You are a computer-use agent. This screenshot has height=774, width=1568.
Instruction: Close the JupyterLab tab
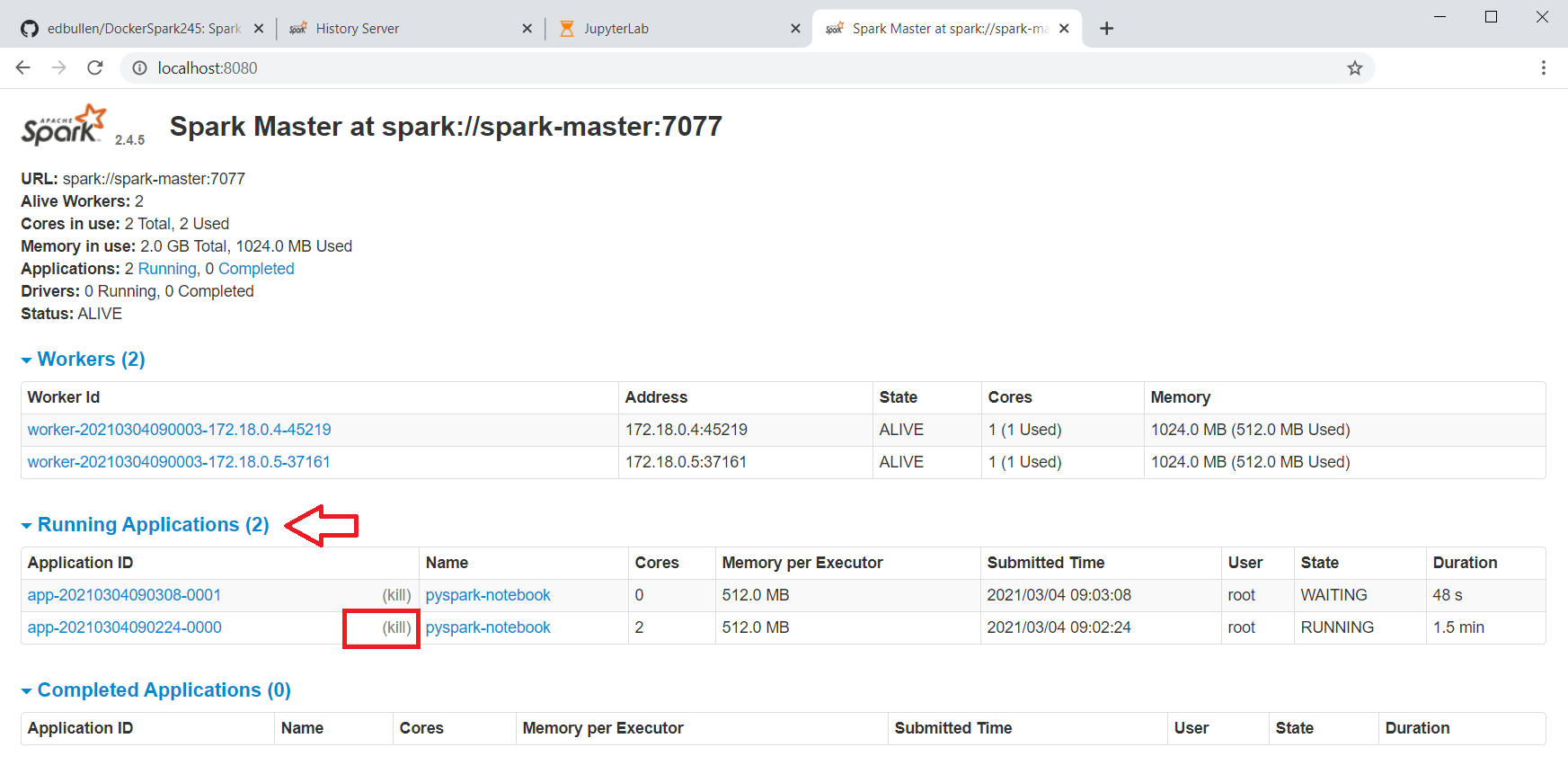(795, 29)
